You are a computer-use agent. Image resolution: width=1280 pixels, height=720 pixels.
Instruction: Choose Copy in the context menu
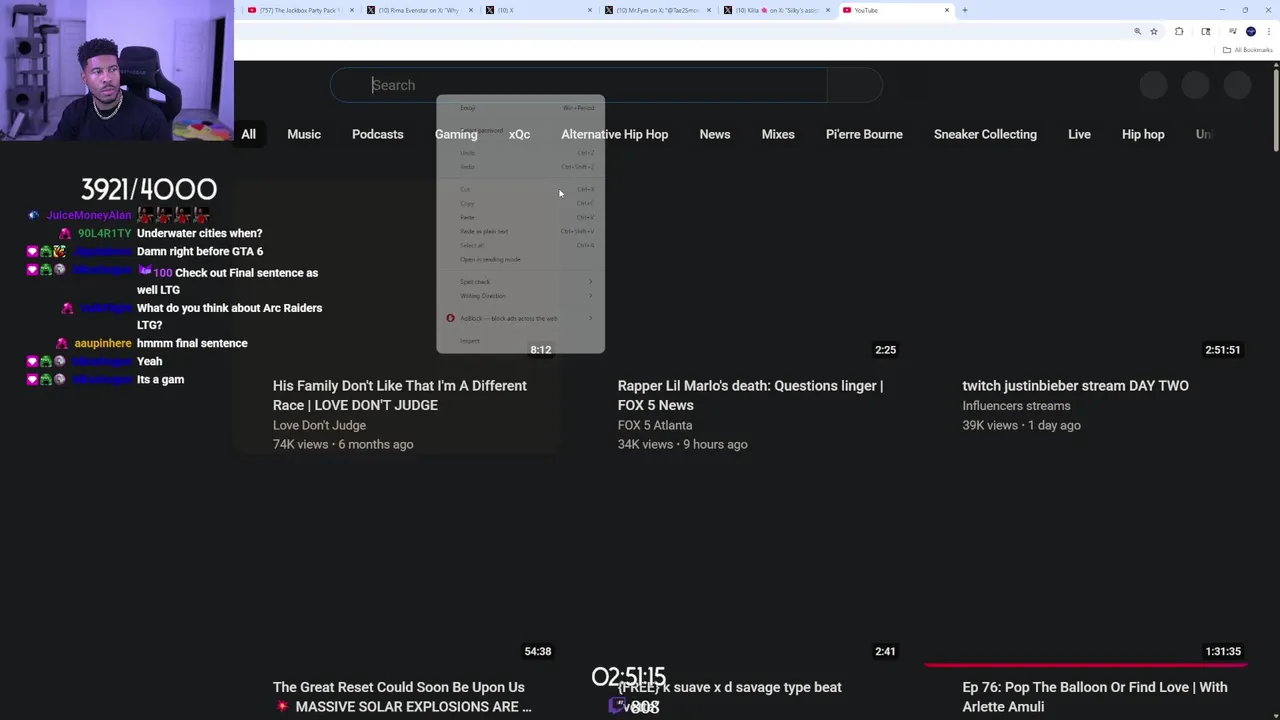click(x=520, y=203)
